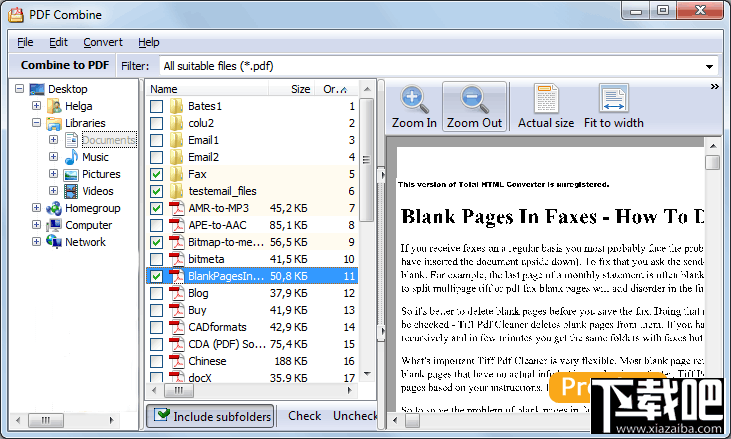Select the docX file row

click(252, 377)
